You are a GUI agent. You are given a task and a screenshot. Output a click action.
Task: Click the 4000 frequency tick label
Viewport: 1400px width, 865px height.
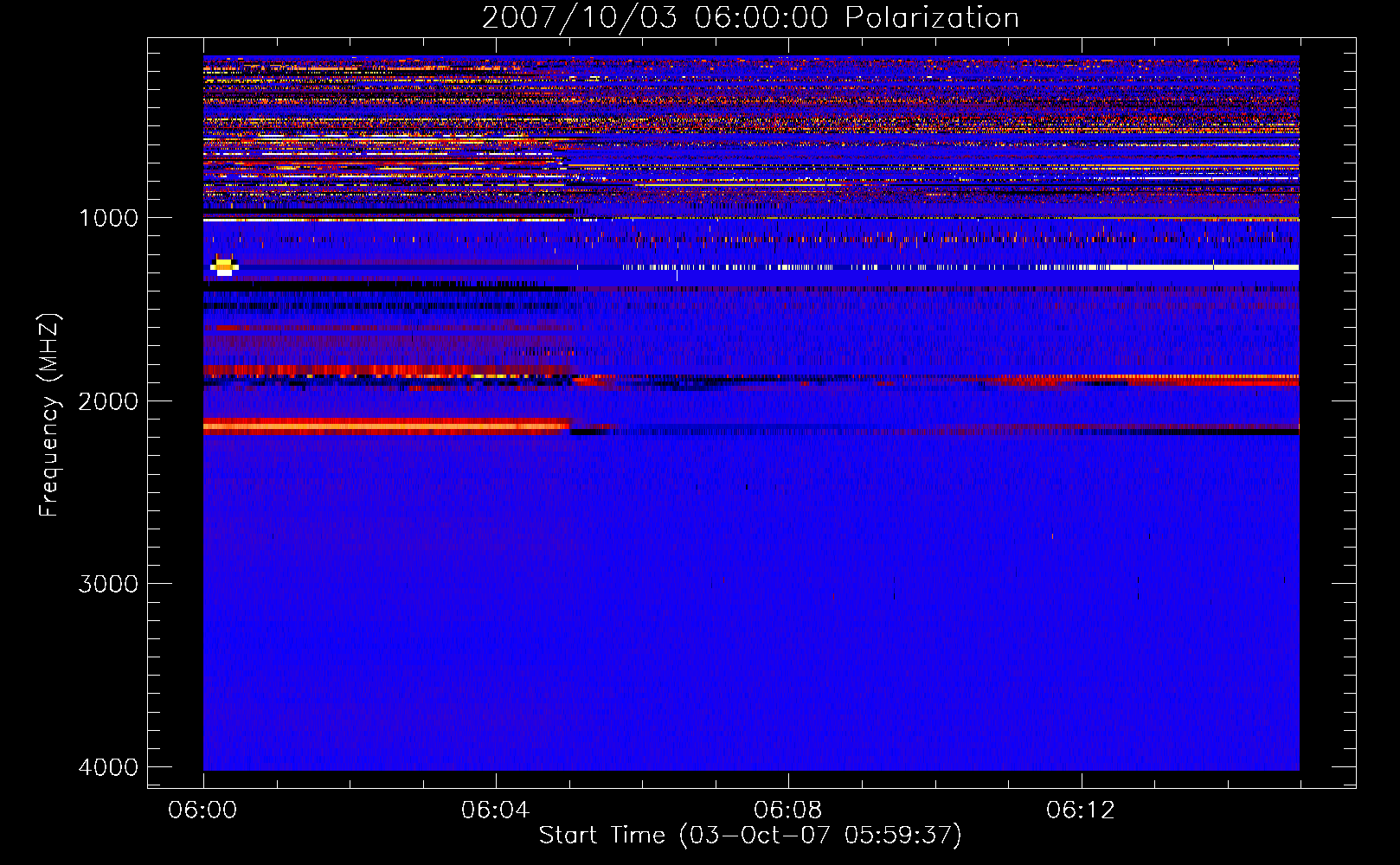[x=108, y=767]
